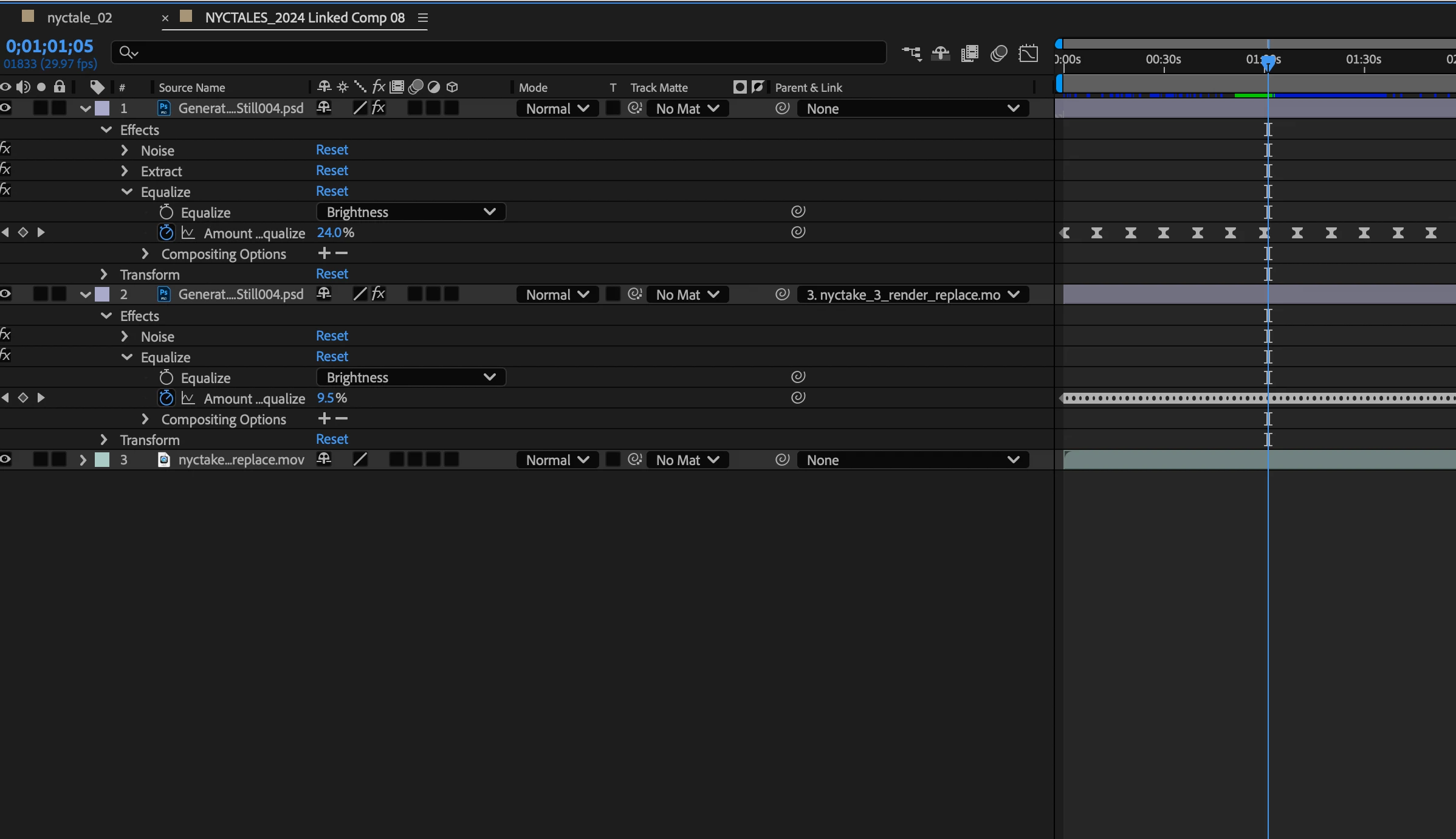Click the lavender label color of layer 1
Viewport: 1456px width, 839px height.
pyautogui.click(x=103, y=108)
